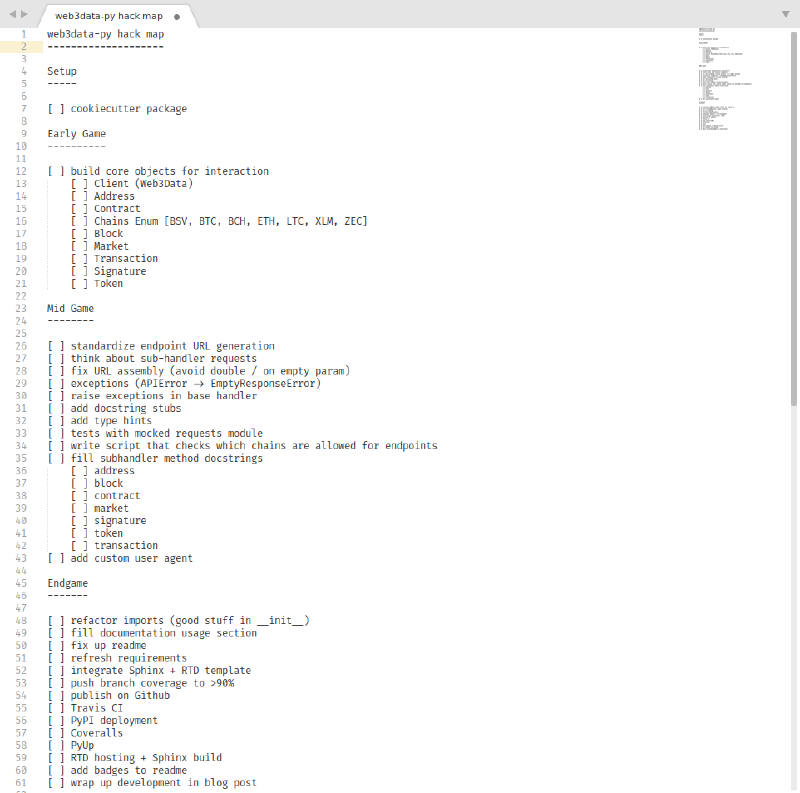800x793 pixels.
Task: Click 'RTD hosting + Sphinx build' text
Action: (x=146, y=758)
